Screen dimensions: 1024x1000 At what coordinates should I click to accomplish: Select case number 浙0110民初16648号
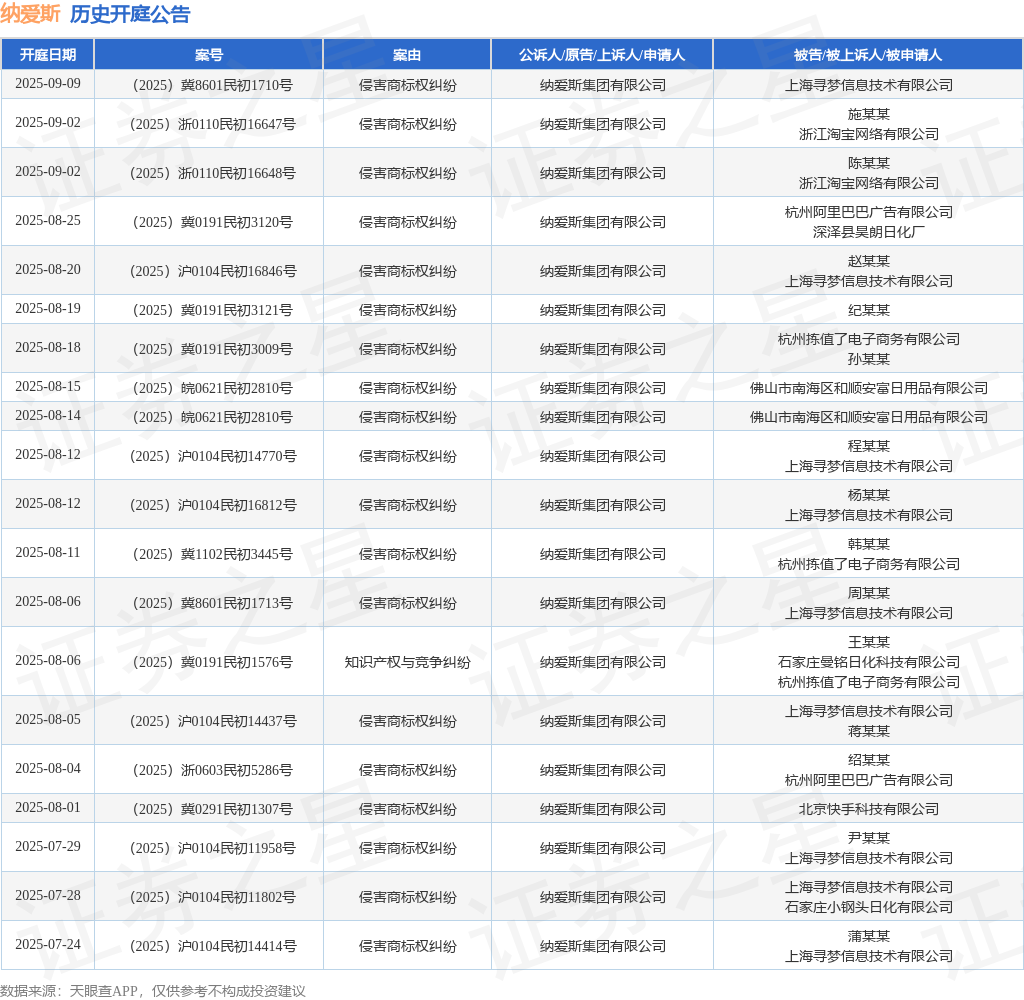[x=213, y=173]
